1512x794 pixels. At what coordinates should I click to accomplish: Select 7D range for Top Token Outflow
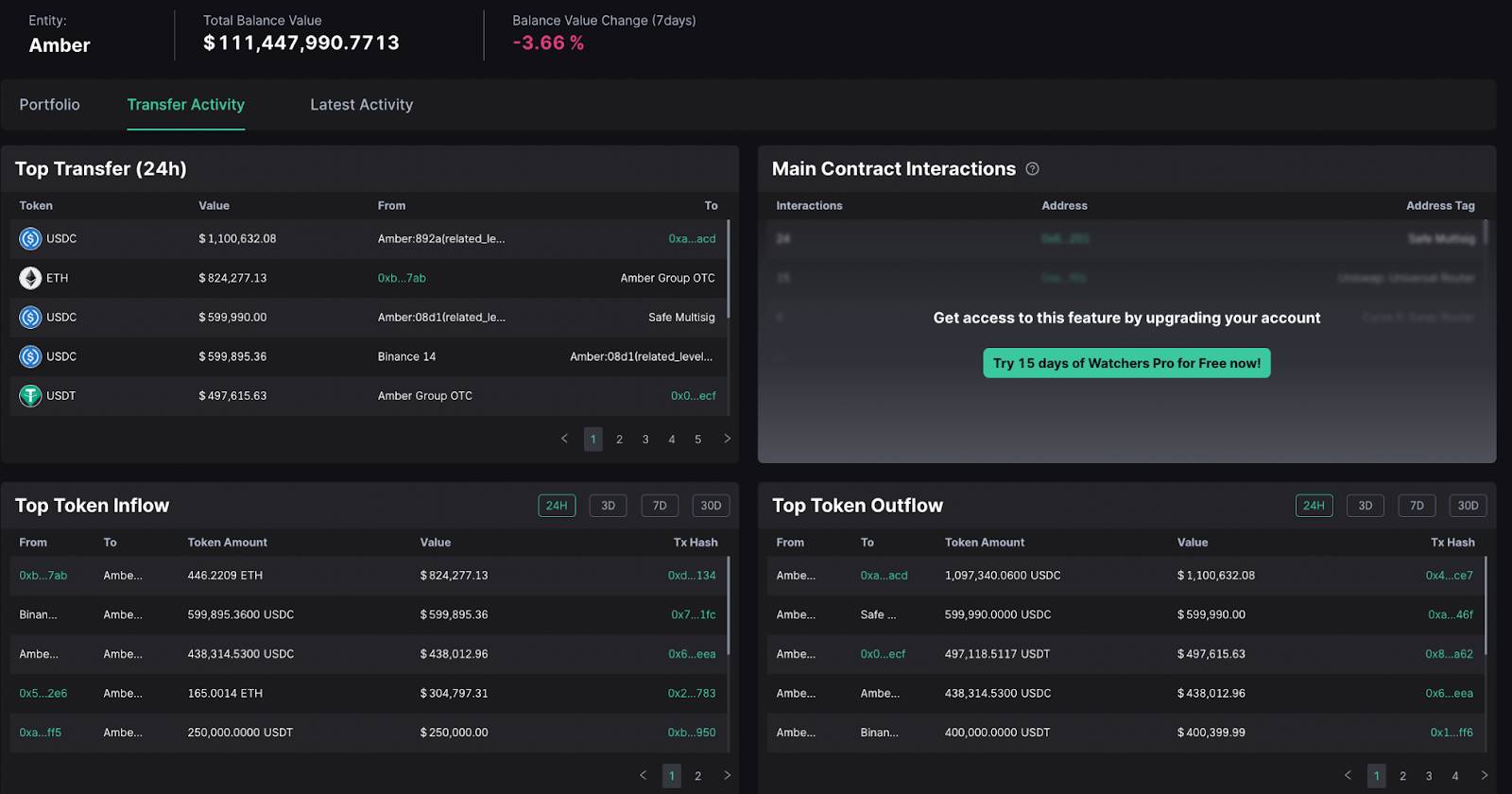click(1417, 506)
